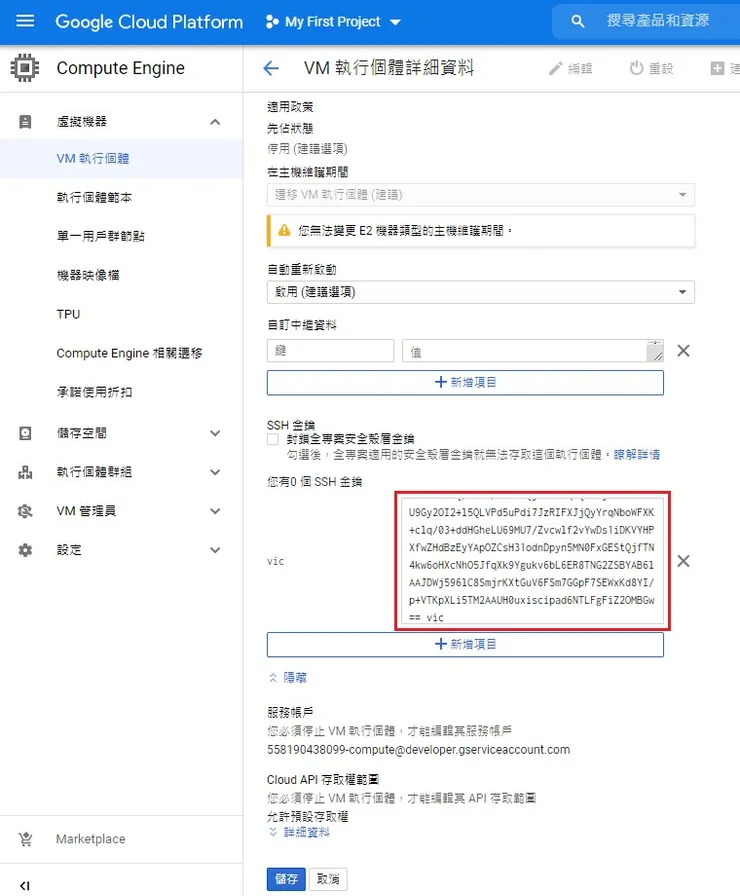Select VM 執行個體 in the sidebar
This screenshot has height=896, width=740.
pyautogui.click(x=121, y=158)
